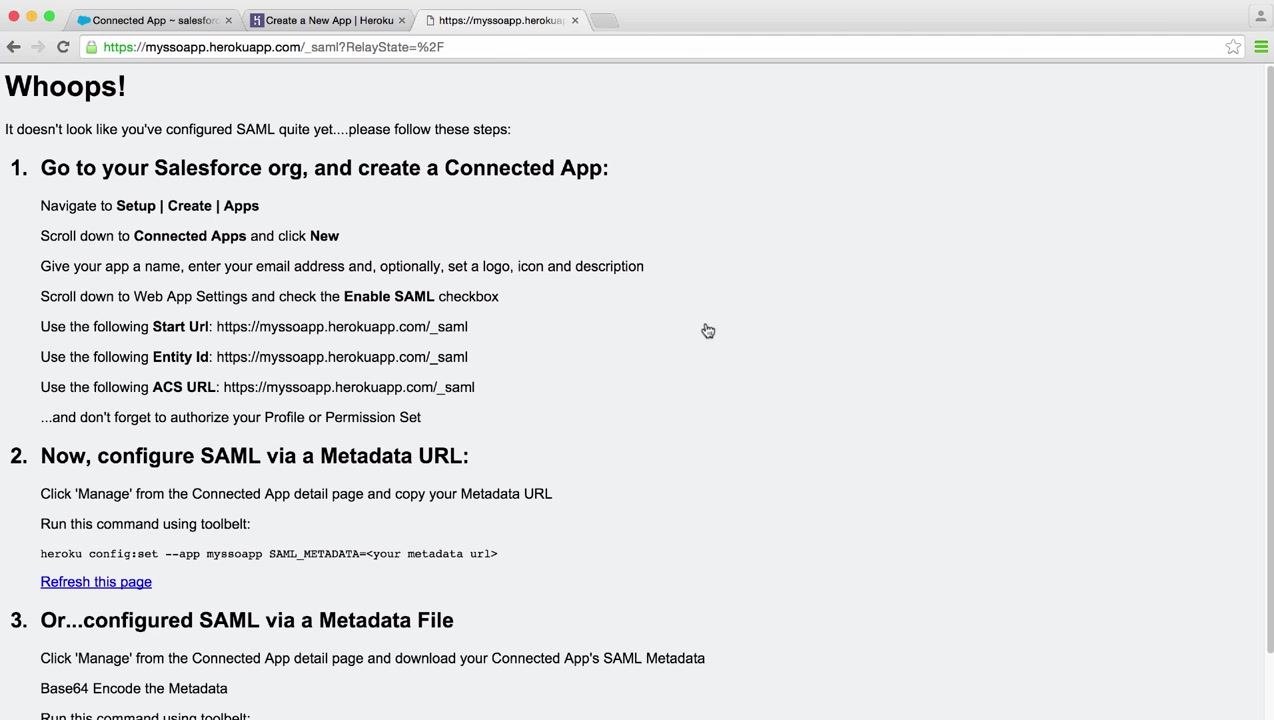This screenshot has height=720, width=1274.
Task: Click the 'configure SAML via a Metadata URL' heading
Action: tap(254, 456)
